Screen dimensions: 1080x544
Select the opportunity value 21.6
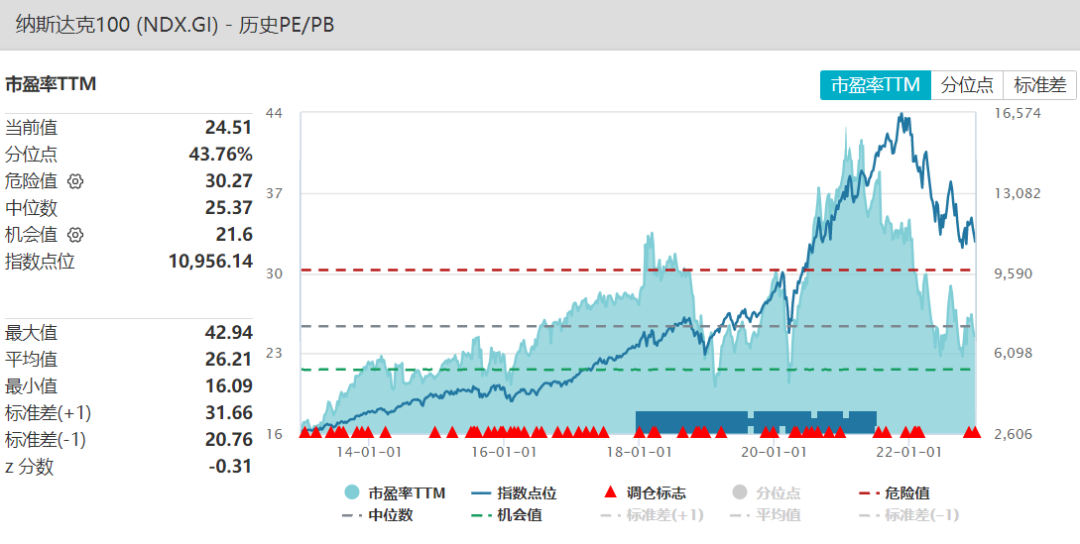pyautogui.click(x=234, y=235)
